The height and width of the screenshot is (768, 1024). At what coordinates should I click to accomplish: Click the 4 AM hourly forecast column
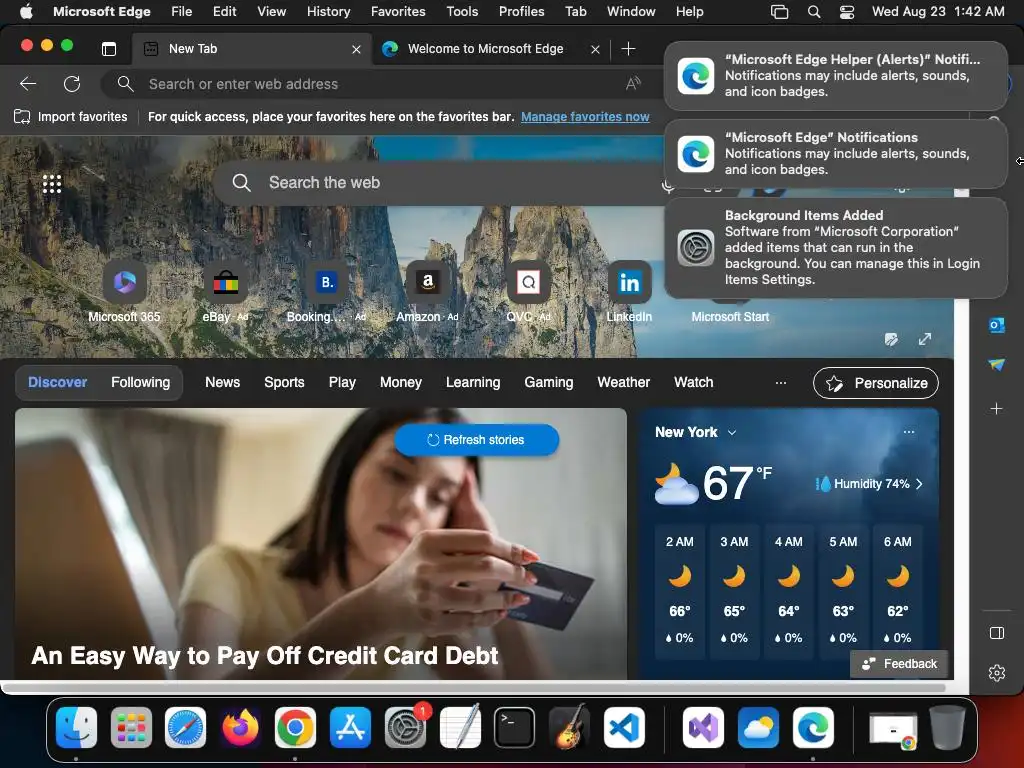788,590
